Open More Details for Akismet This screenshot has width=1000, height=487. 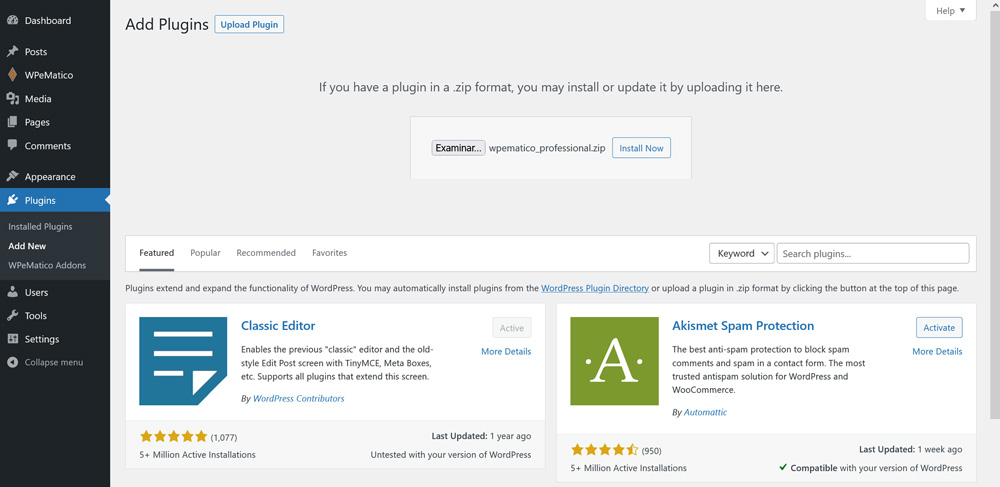[938, 351]
